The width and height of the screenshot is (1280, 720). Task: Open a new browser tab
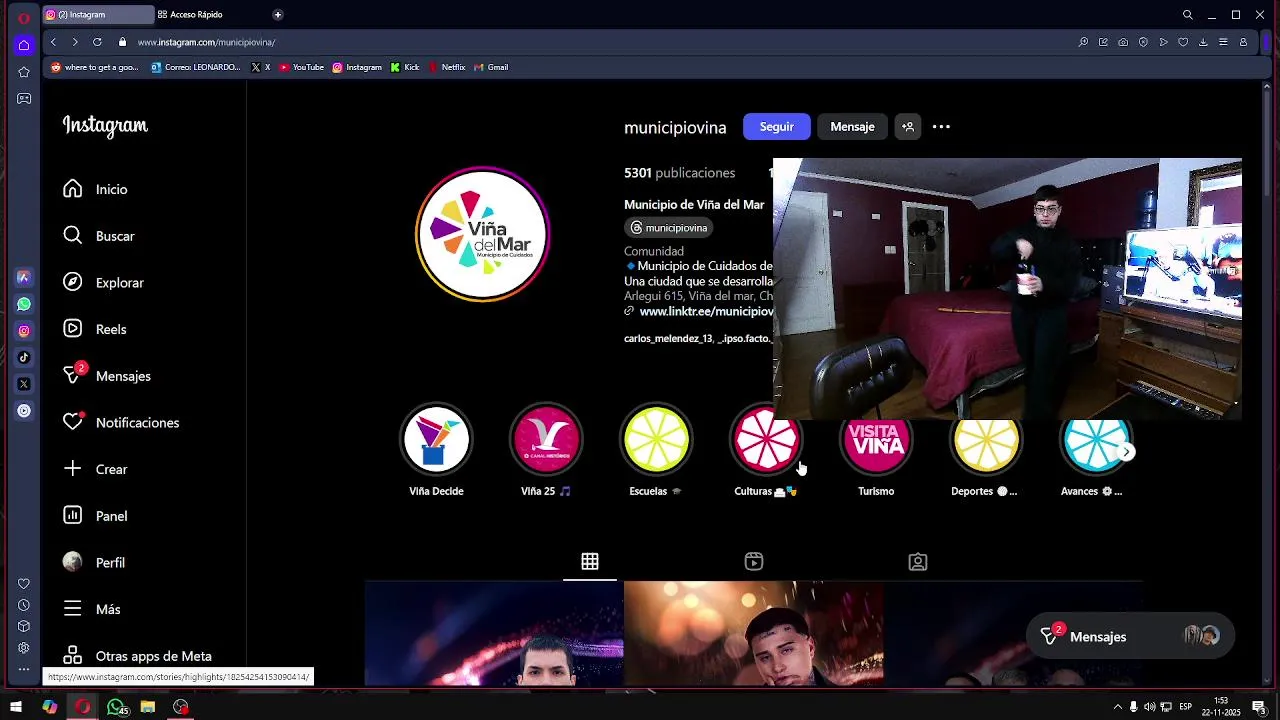(277, 15)
